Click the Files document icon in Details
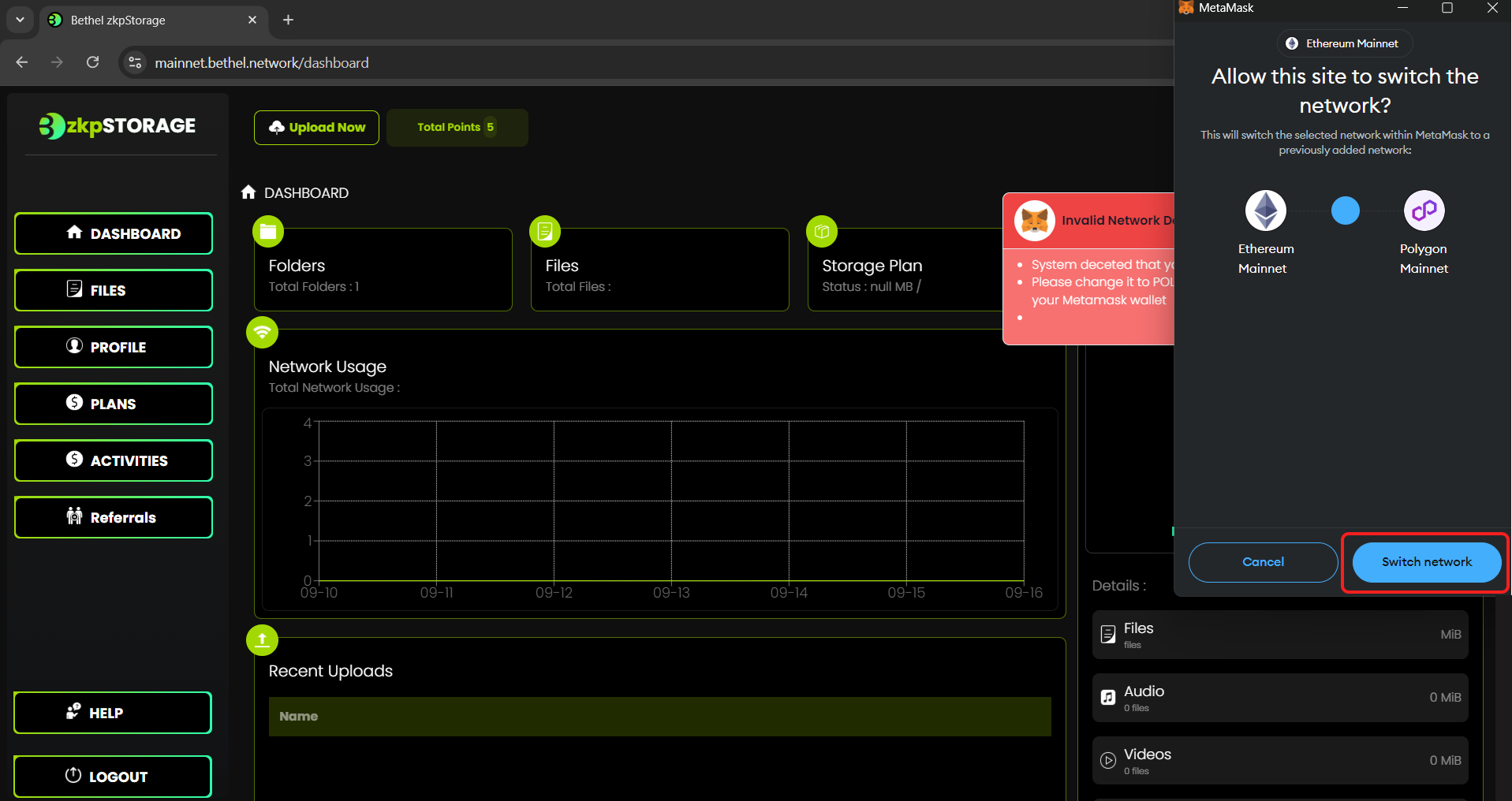The width and height of the screenshot is (1512, 801). pyautogui.click(x=1108, y=635)
